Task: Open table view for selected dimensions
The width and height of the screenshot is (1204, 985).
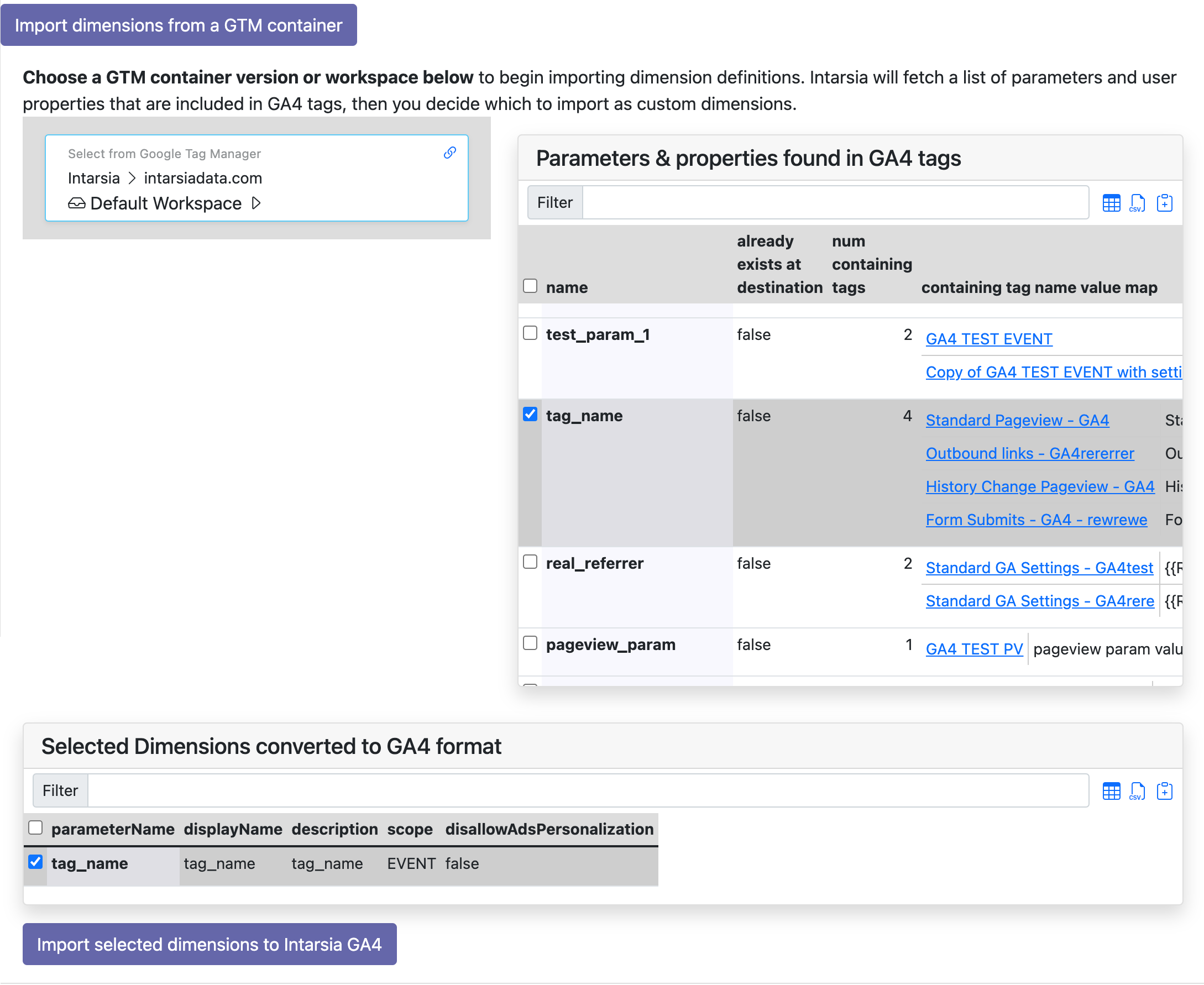Action: tap(1112, 790)
